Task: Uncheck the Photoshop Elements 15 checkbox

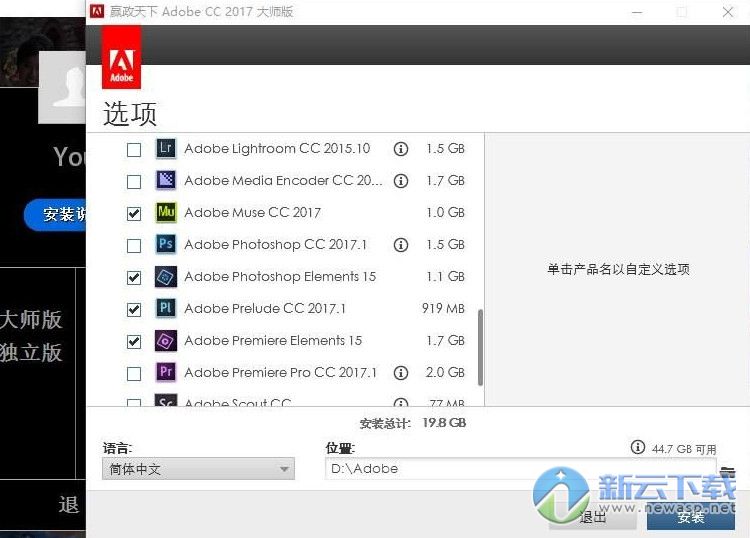Action: (134, 278)
